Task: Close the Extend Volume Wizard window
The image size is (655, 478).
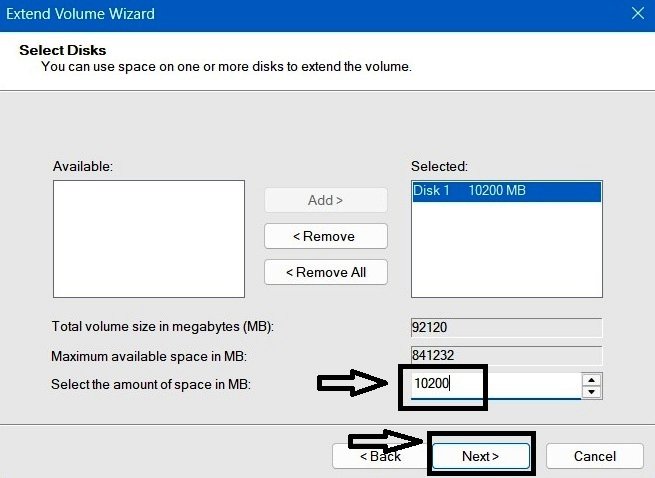Action: (x=637, y=13)
